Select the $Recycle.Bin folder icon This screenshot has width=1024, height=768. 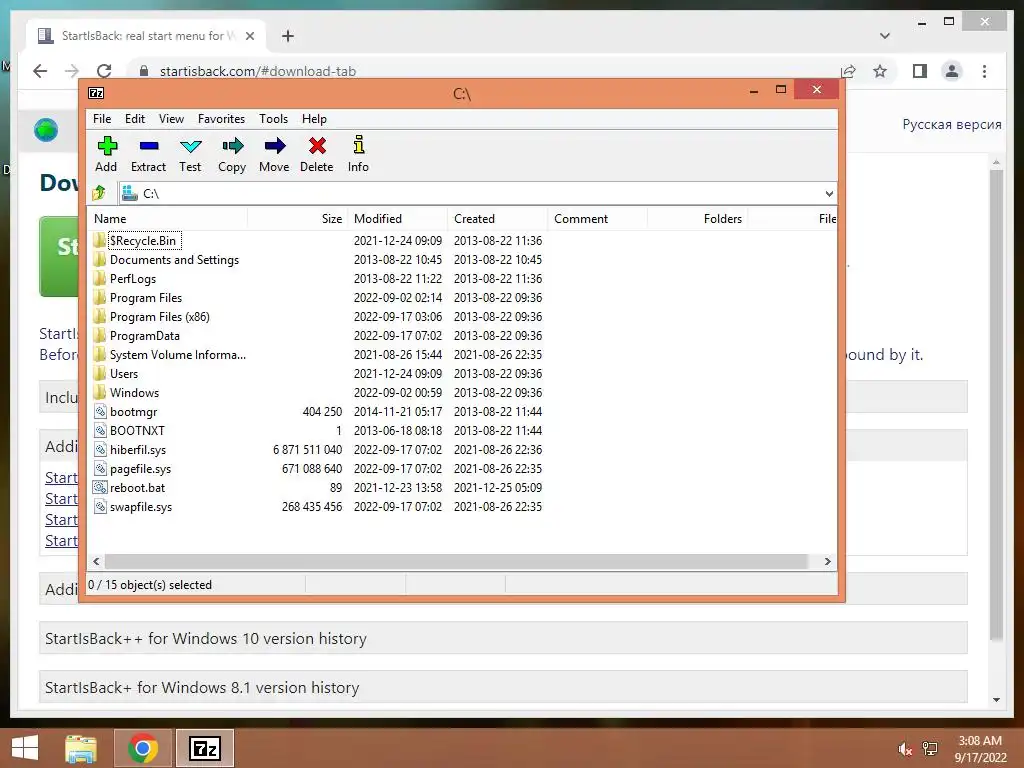click(x=99, y=240)
